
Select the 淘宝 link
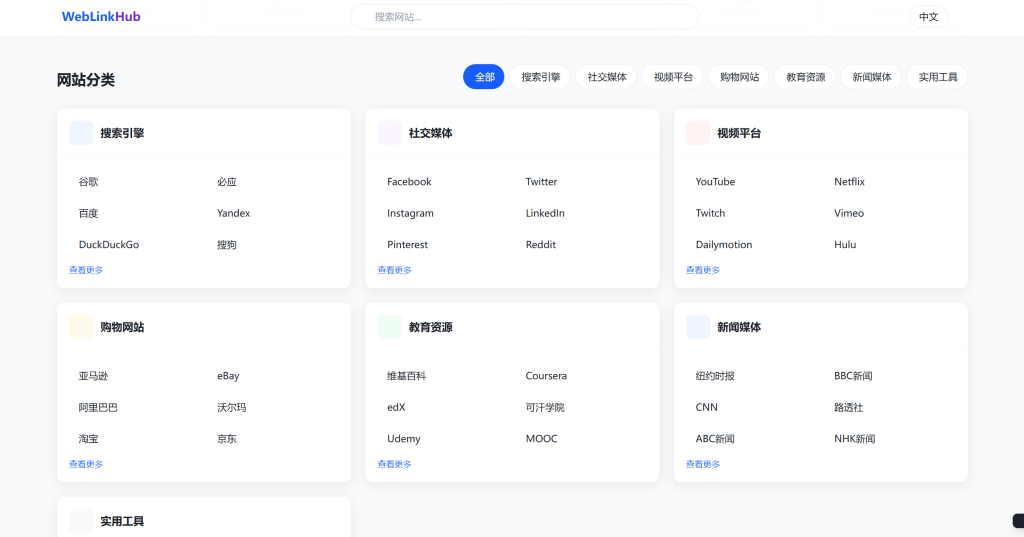(x=89, y=438)
